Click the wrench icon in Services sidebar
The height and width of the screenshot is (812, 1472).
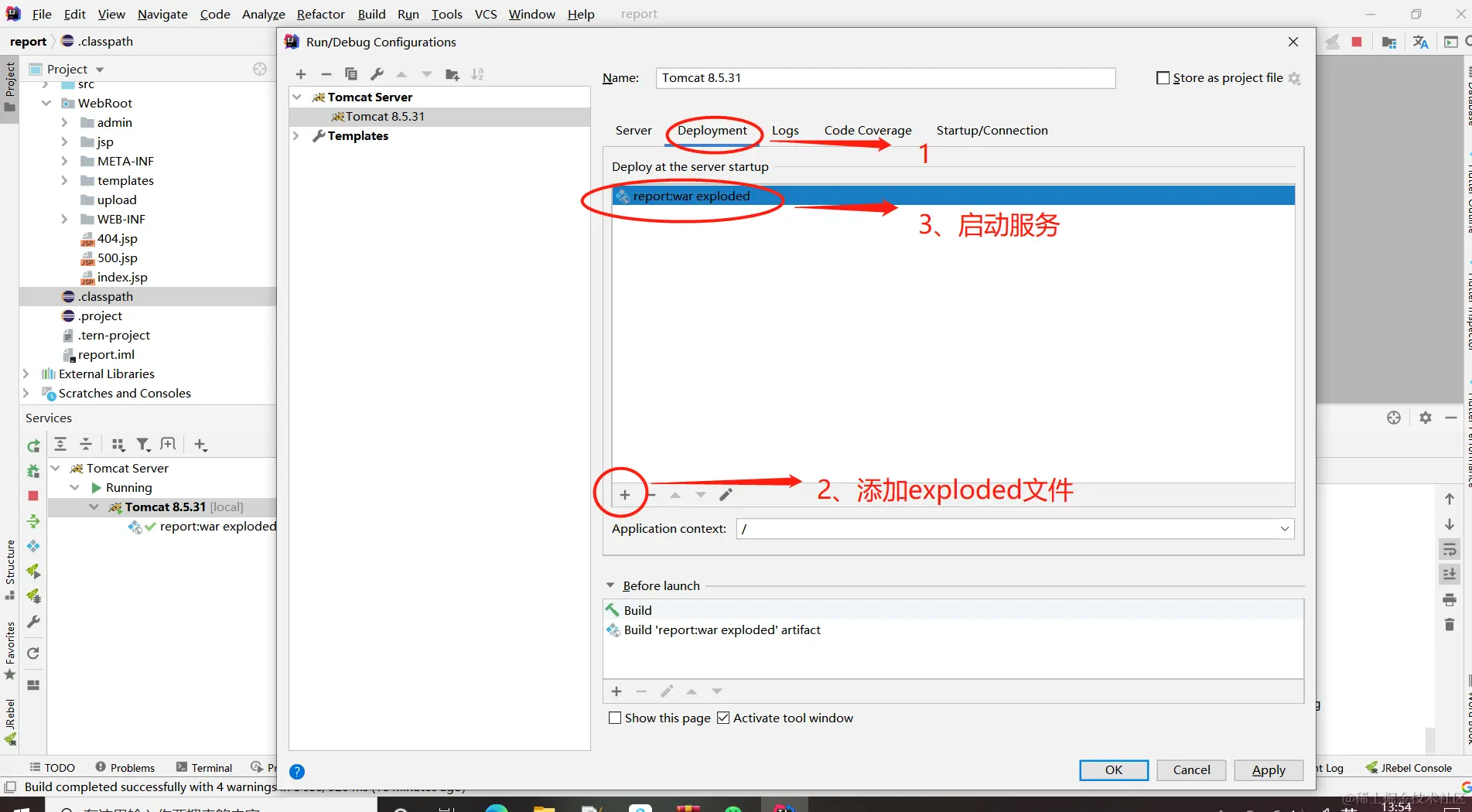(33, 622)
